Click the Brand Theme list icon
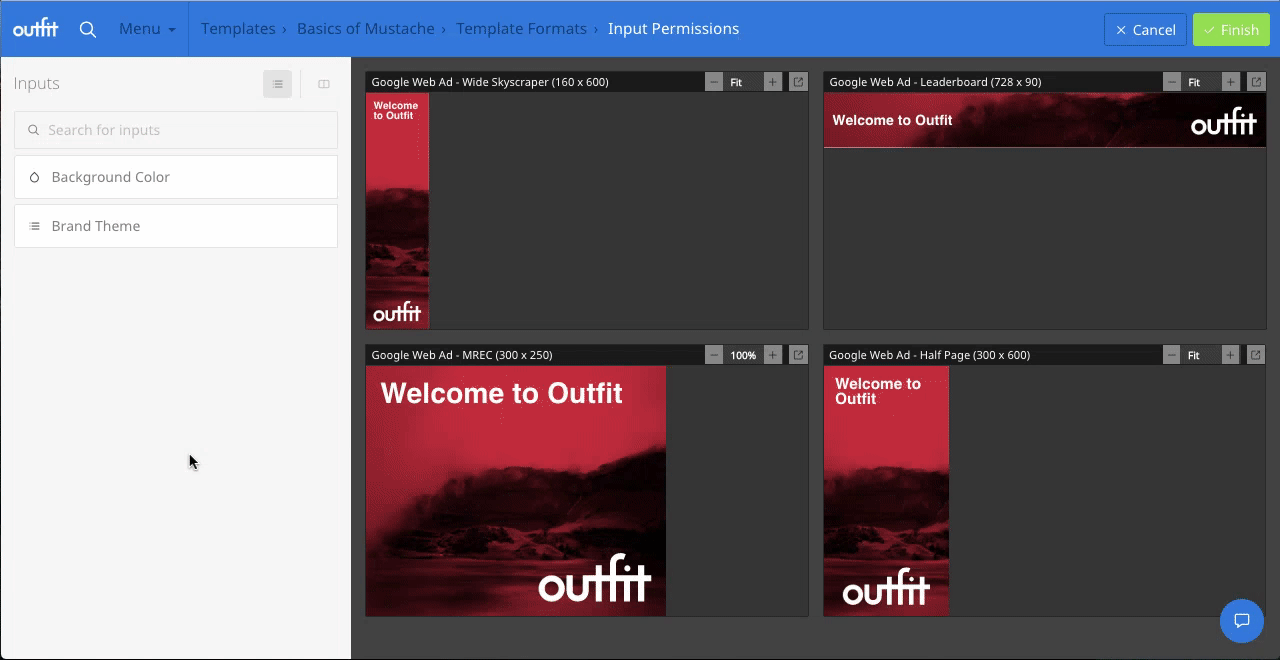This screenshot has width=1280, height=660. [x=34, y=226]
